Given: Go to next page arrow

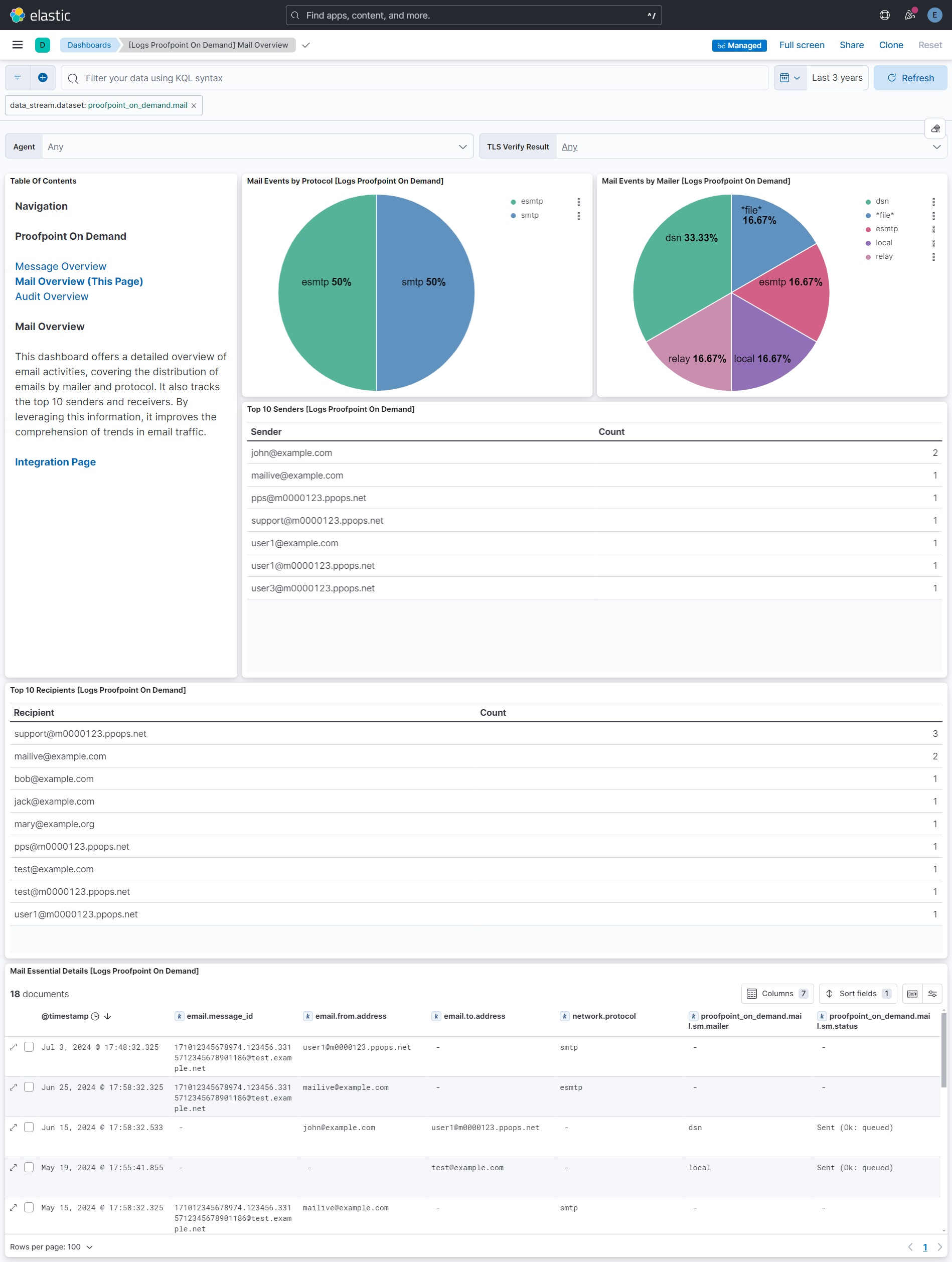Looking at the screenshot, I should (x=939, y=1247).
